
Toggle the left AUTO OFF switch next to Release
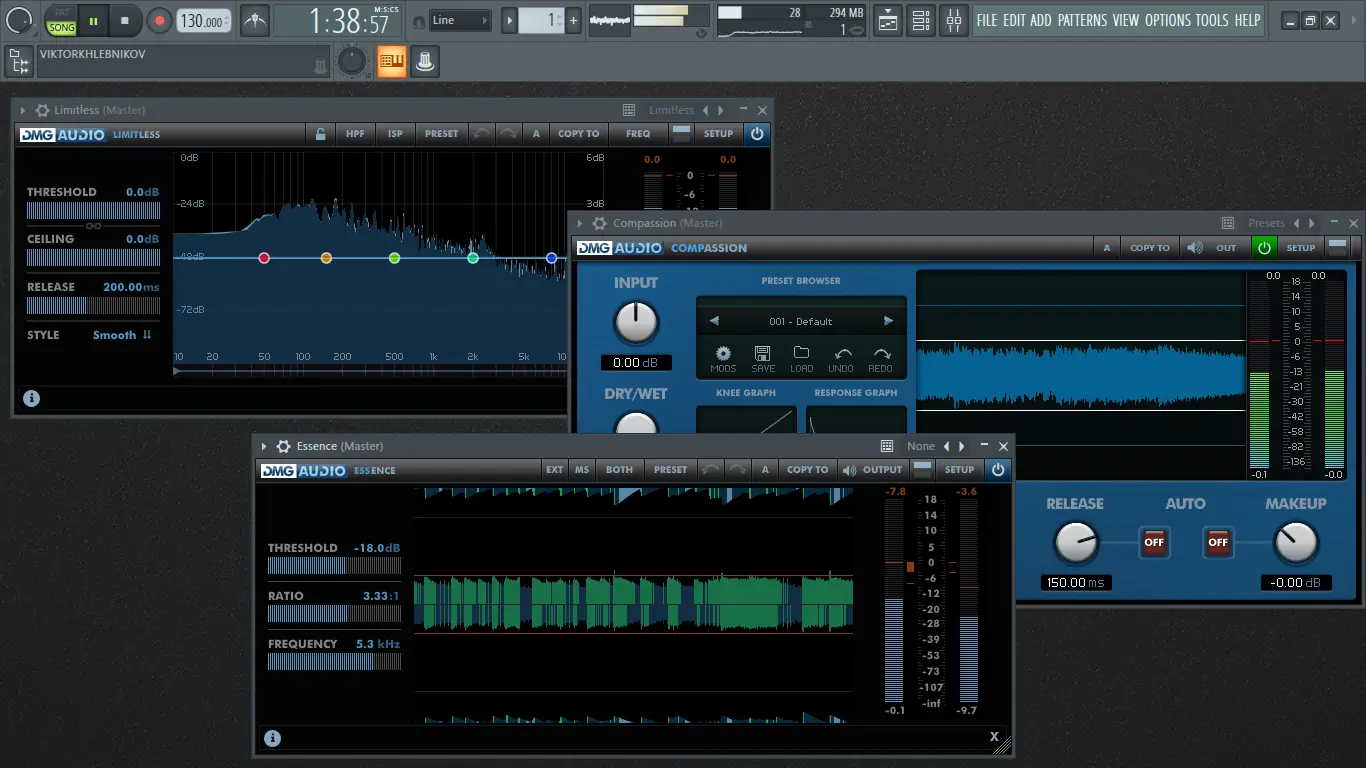(x=1154, y=542)
